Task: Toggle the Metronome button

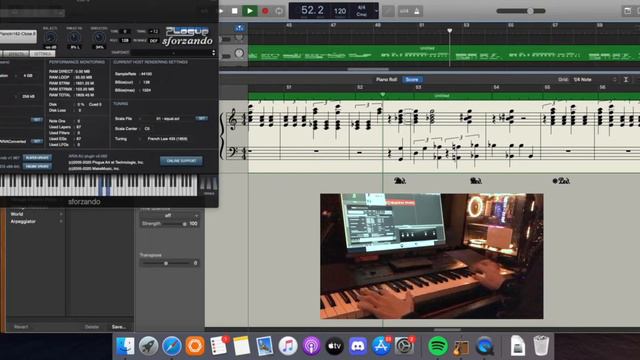Action: pos(417,11)
